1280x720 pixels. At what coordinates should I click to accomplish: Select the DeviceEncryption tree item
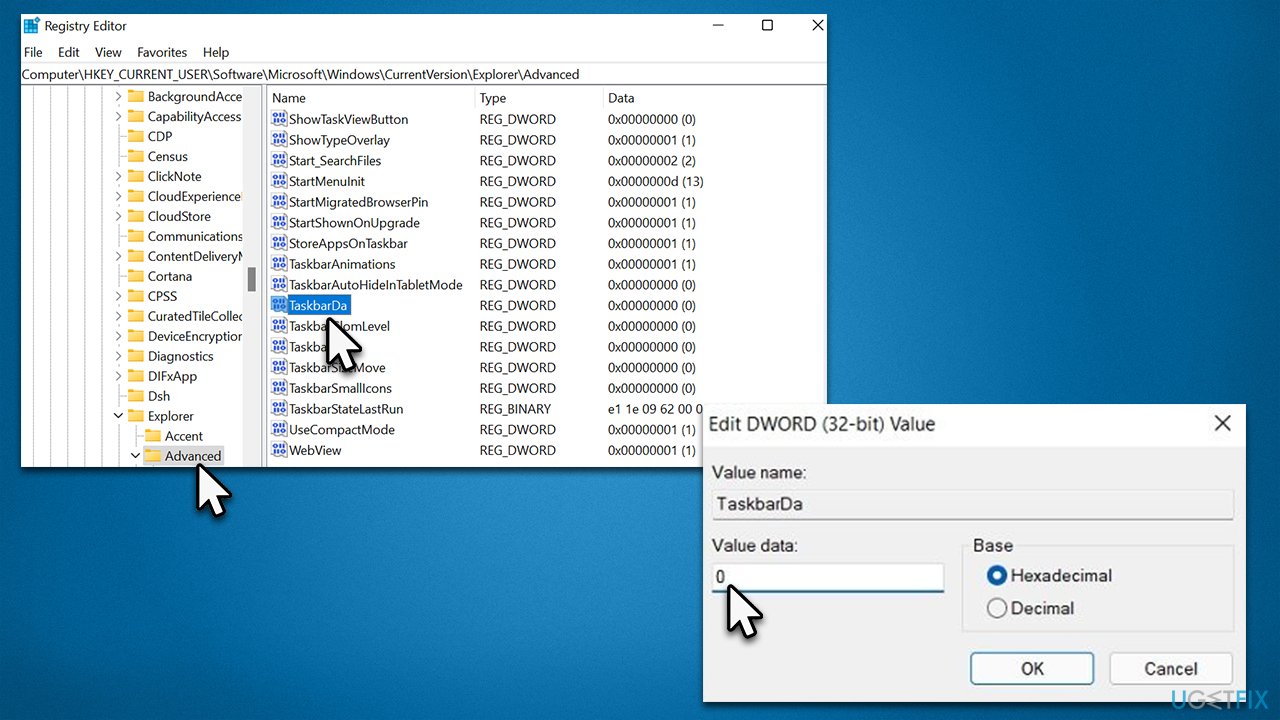(195, 336)
